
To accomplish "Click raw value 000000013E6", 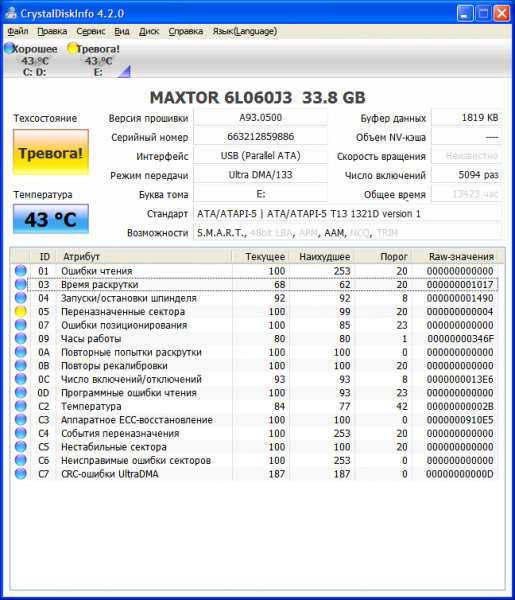I will [460, 379].
